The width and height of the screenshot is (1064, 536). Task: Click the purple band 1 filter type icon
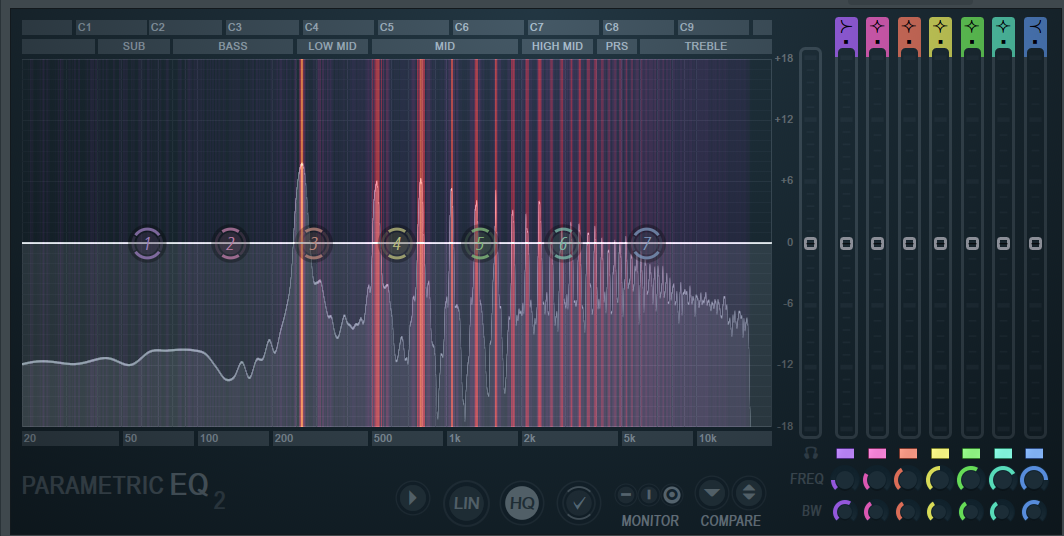[846, 27]
